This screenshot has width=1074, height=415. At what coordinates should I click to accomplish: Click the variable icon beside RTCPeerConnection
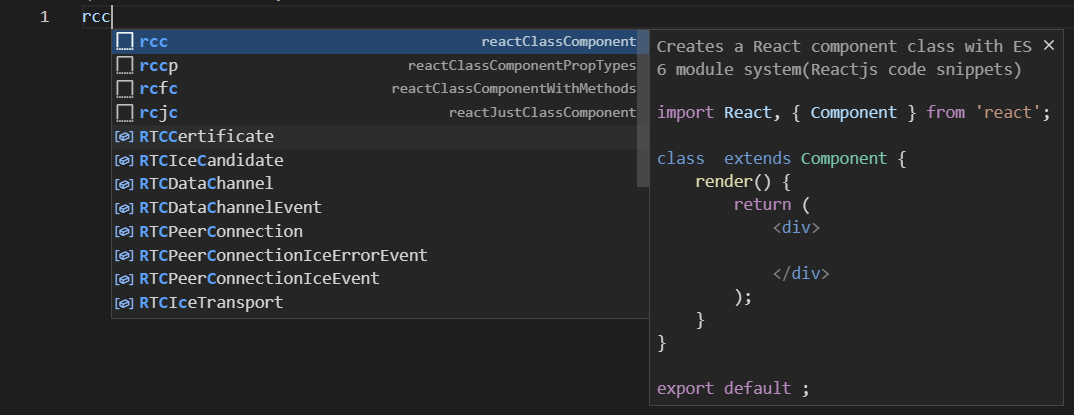125,231
